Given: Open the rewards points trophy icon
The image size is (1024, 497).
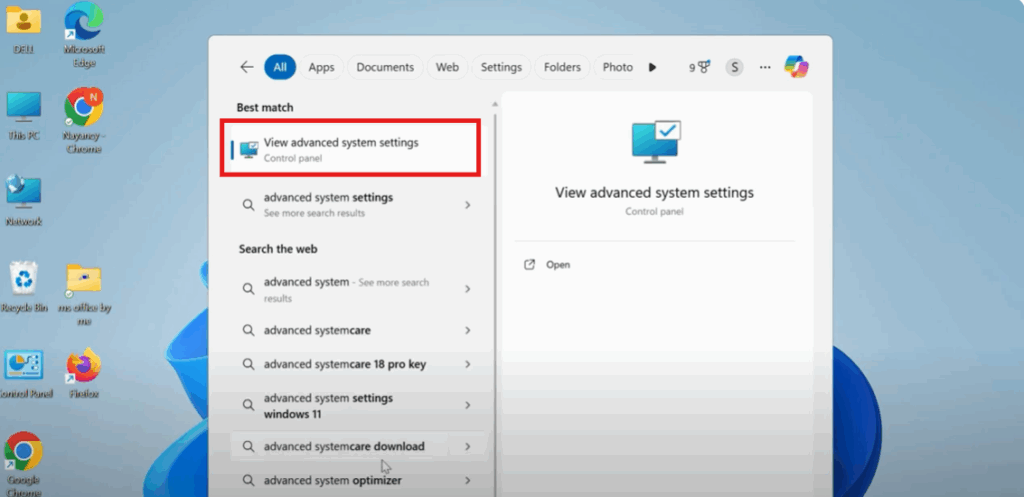Looking at the screenshot, I should pos(700,67).
